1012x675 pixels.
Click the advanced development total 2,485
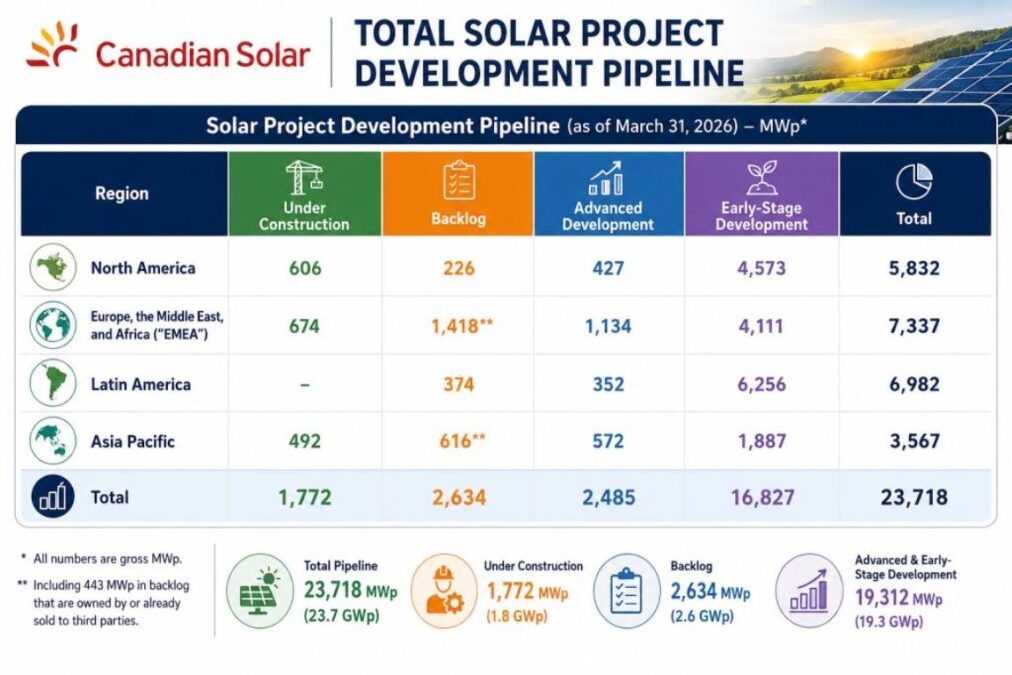(609, 498)
